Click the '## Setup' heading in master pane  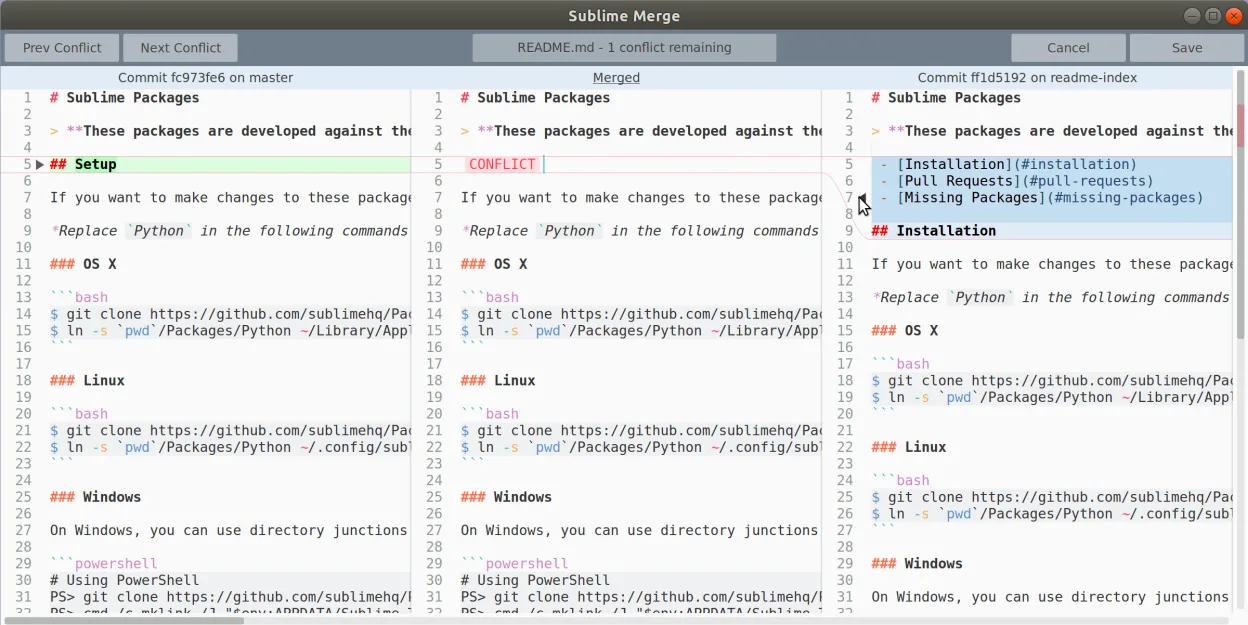(83, 164)
